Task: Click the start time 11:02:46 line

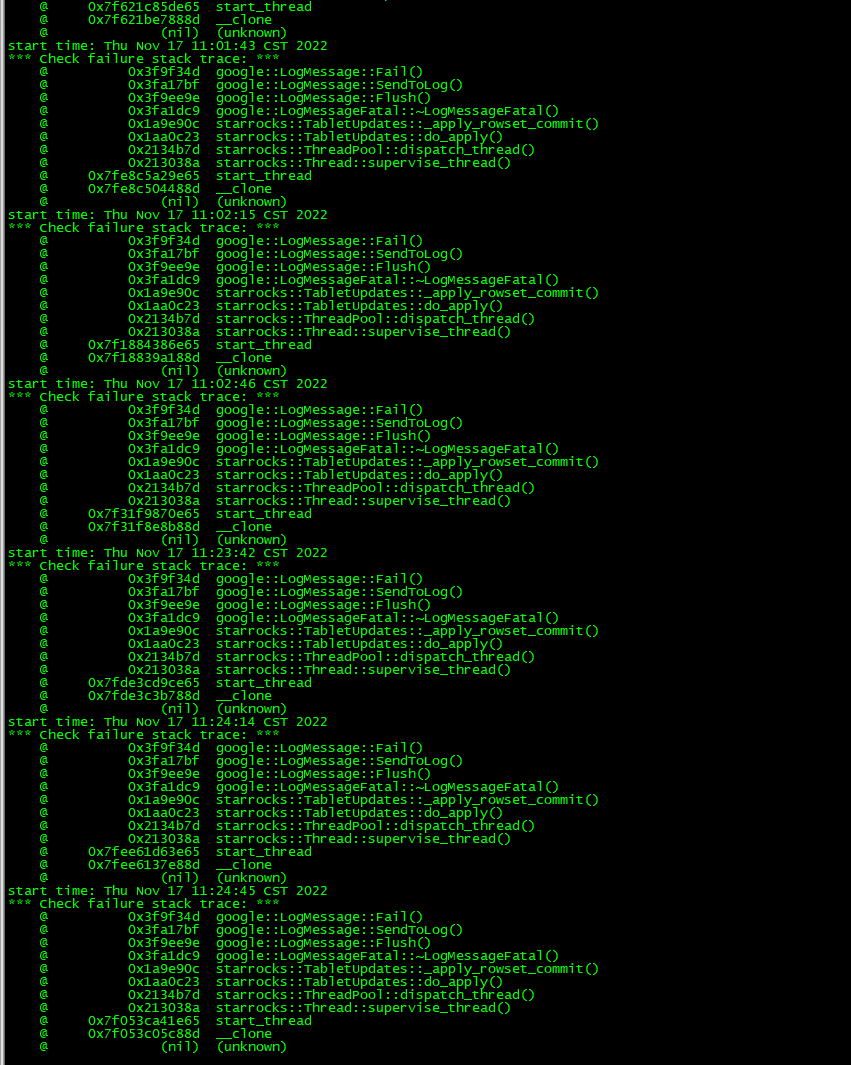Action: click(x=168, y=384)
